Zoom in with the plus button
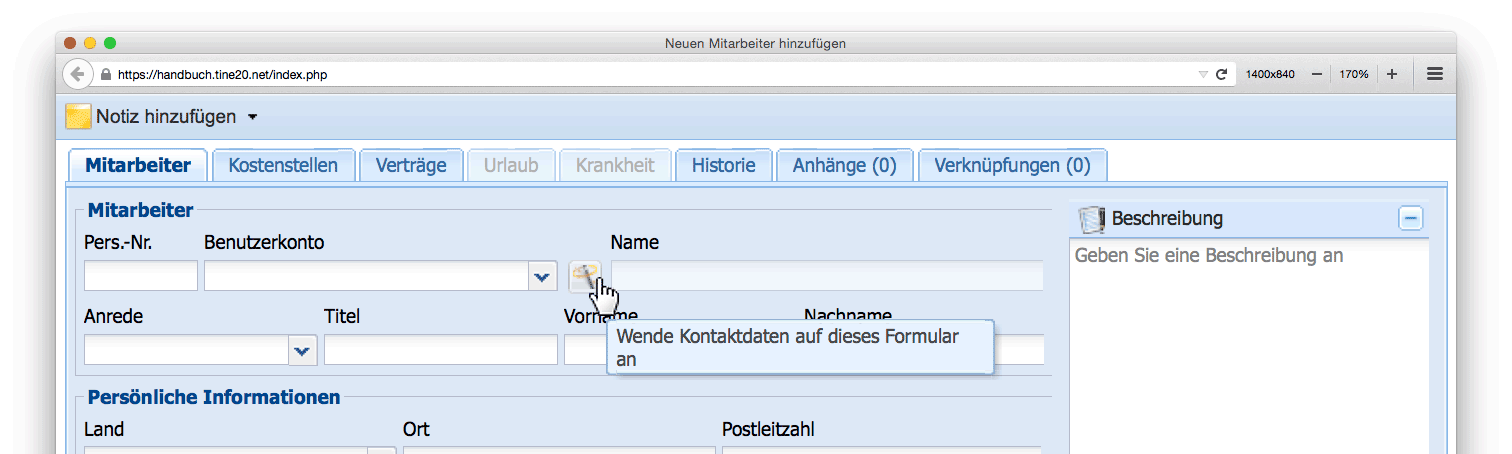This screenshot has width=1512, height=454. pyautogui.click(x=1392, y=74)
